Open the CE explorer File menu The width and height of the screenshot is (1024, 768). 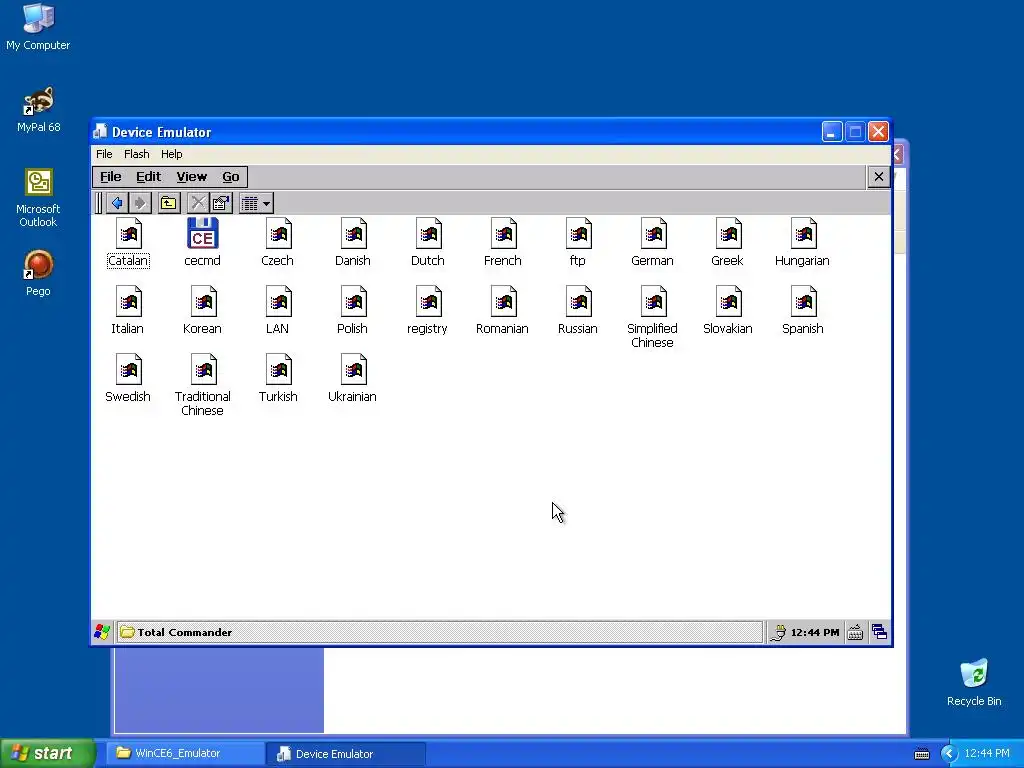pos(110,176)
